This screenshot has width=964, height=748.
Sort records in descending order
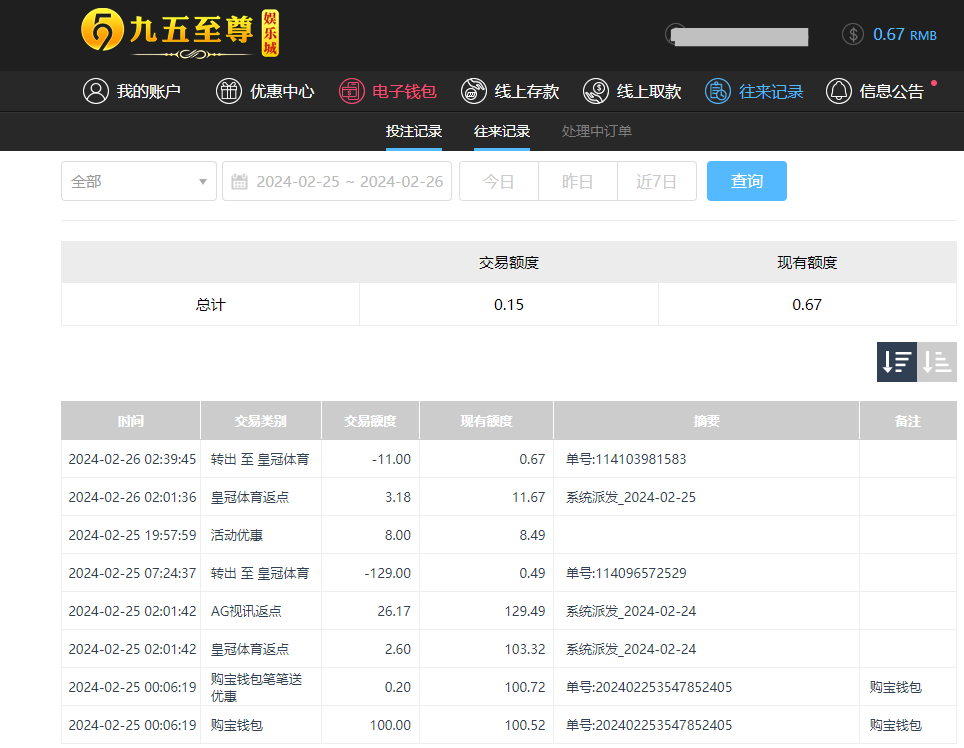point(896,362)
